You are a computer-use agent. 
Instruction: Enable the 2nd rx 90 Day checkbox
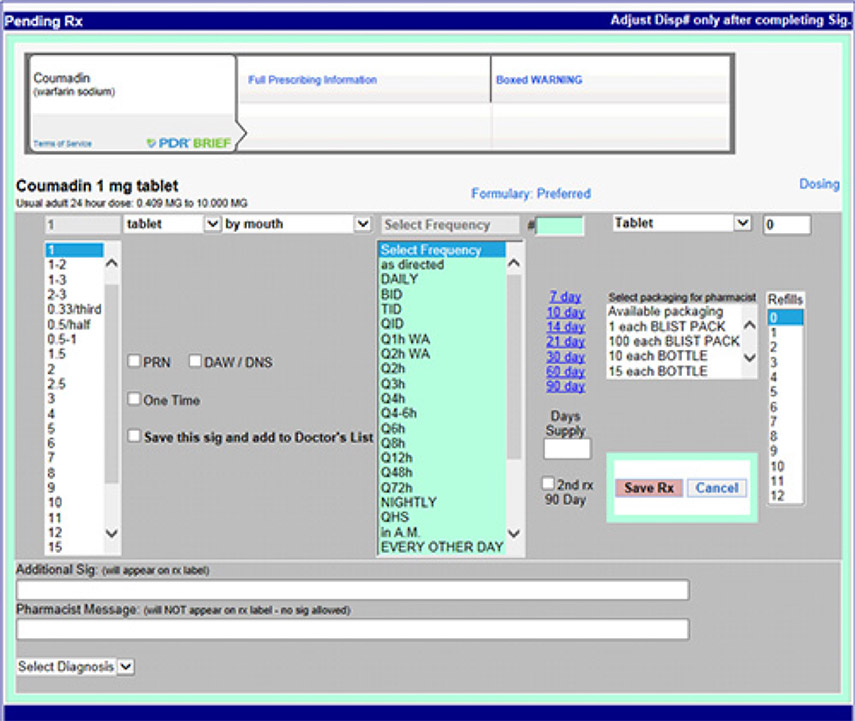[x=548, y=483]
